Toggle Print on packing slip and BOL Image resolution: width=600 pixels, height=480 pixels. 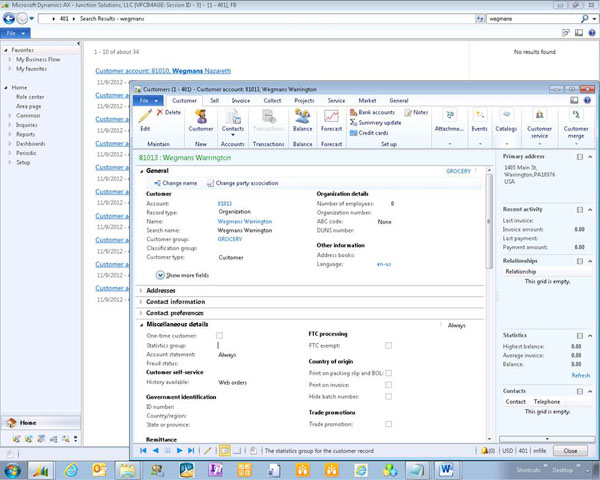coord(388,373)
